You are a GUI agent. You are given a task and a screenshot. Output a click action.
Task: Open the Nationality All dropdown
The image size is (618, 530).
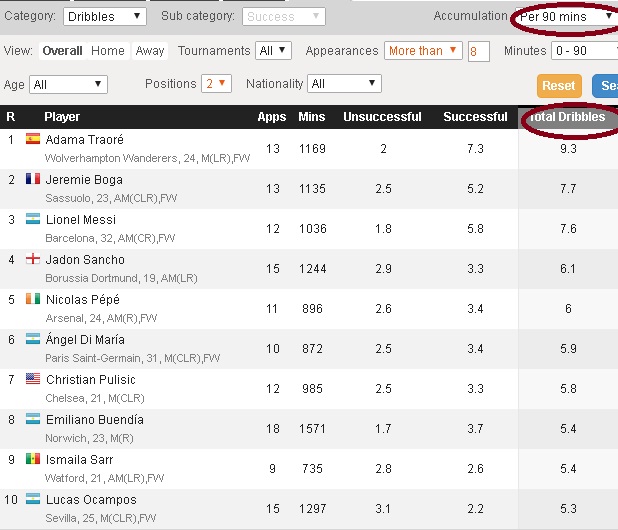pyautogui.click(x=344, y=84)
